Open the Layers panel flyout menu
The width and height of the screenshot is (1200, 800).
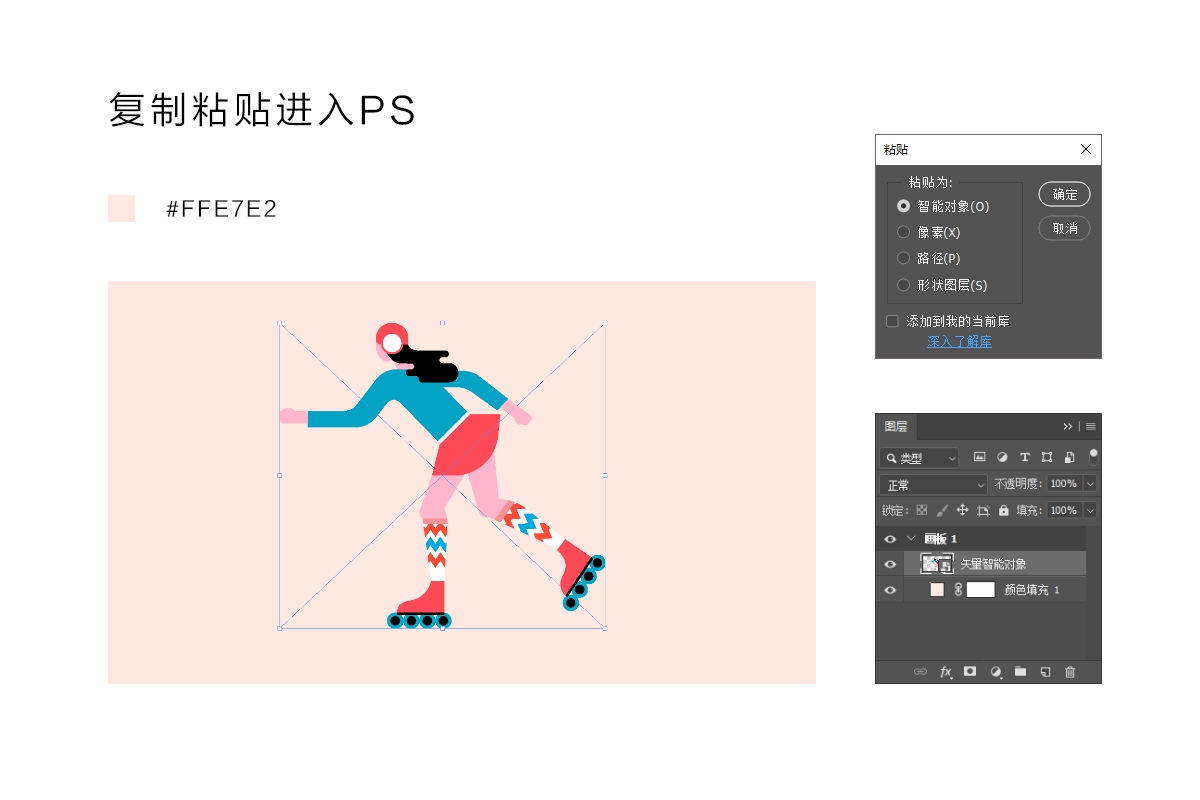(1089, 426)
